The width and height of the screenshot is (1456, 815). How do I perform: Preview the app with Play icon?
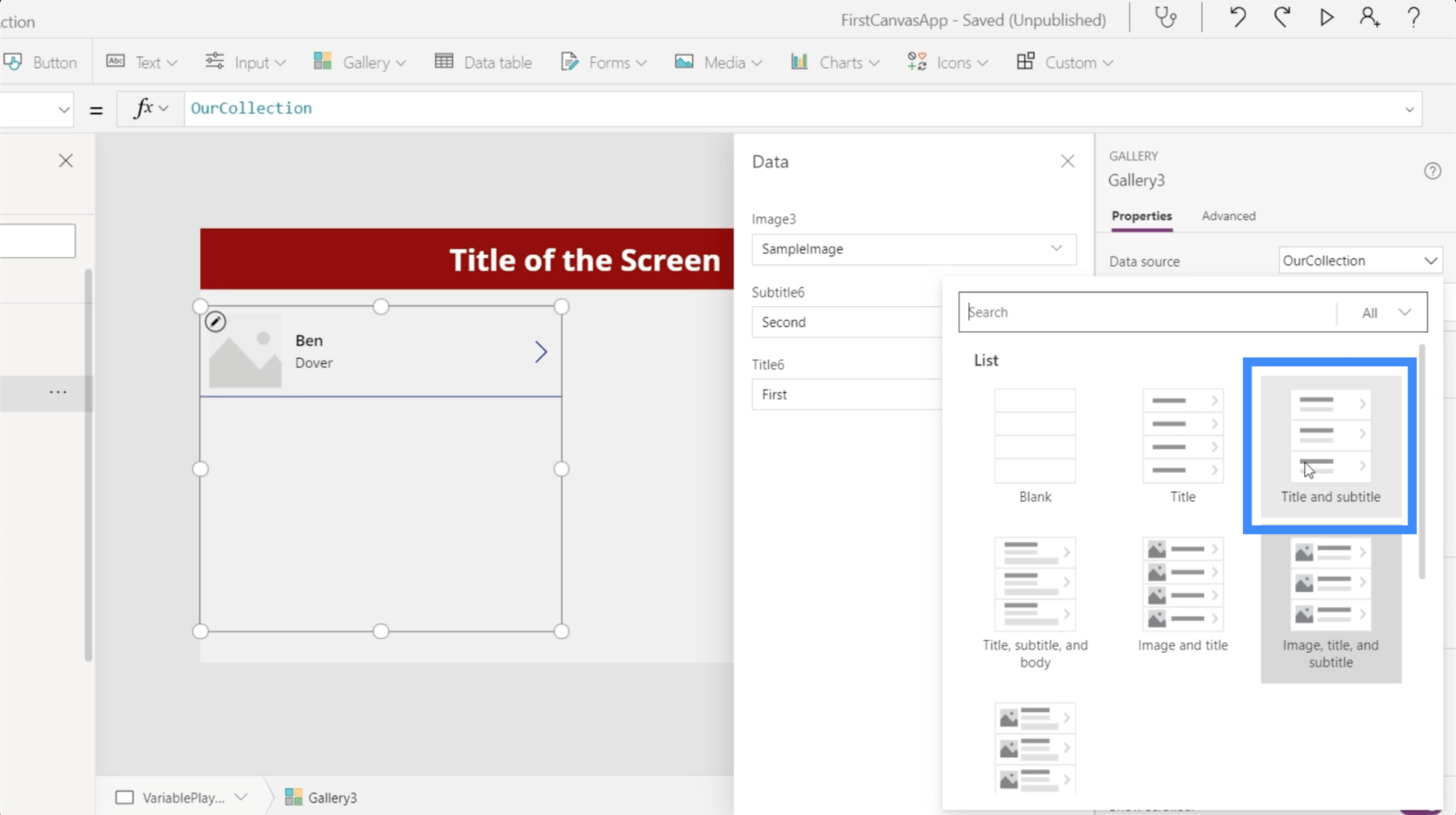[x=1326, y=17]
